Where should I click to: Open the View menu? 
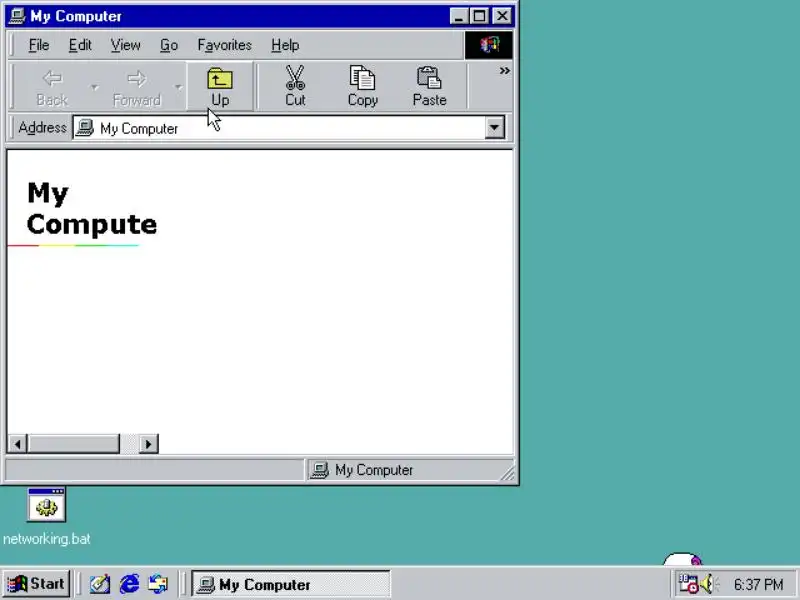(x=126, y=45)
